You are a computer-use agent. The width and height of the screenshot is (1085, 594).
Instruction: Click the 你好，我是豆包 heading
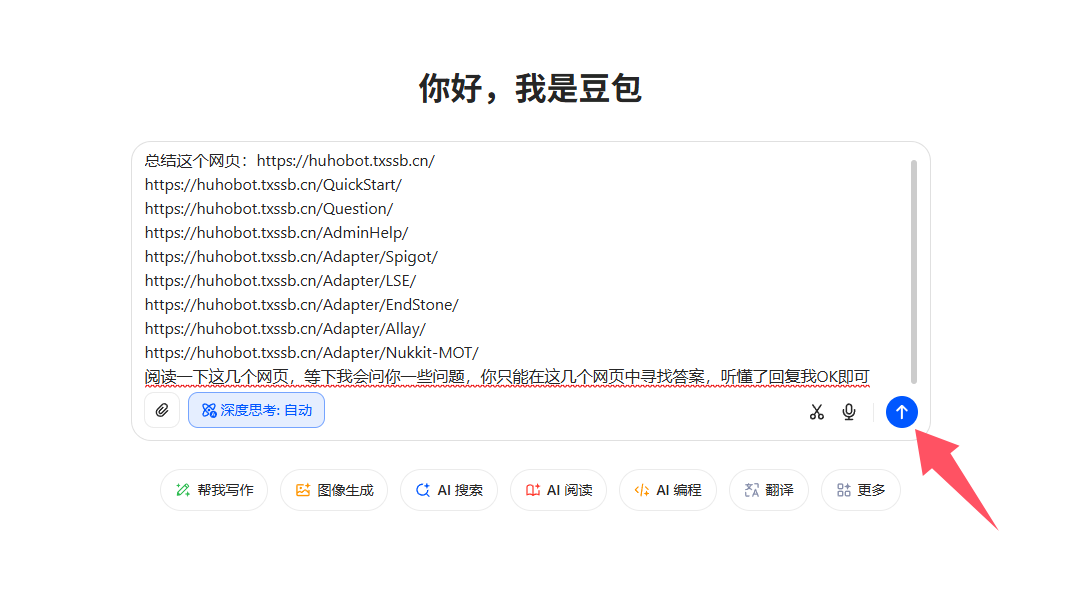(531, 89)
